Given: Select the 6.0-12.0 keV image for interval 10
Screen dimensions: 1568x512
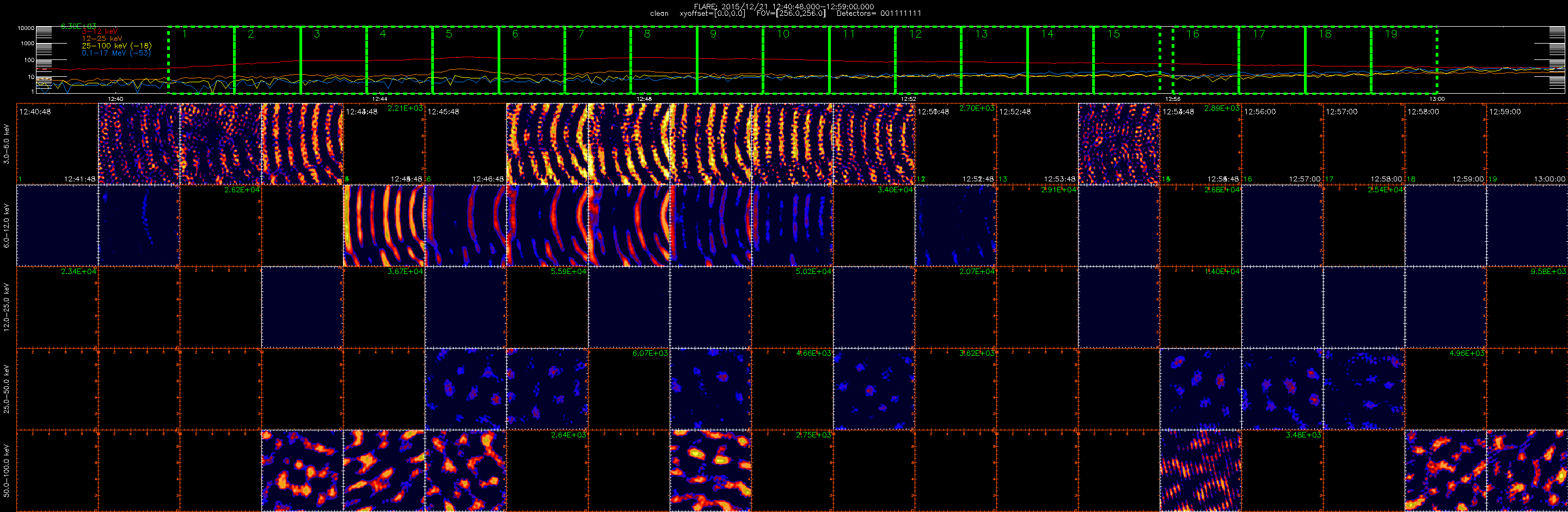Looking at the screenshot, I should pyautogui.click(x=792, y=226).
